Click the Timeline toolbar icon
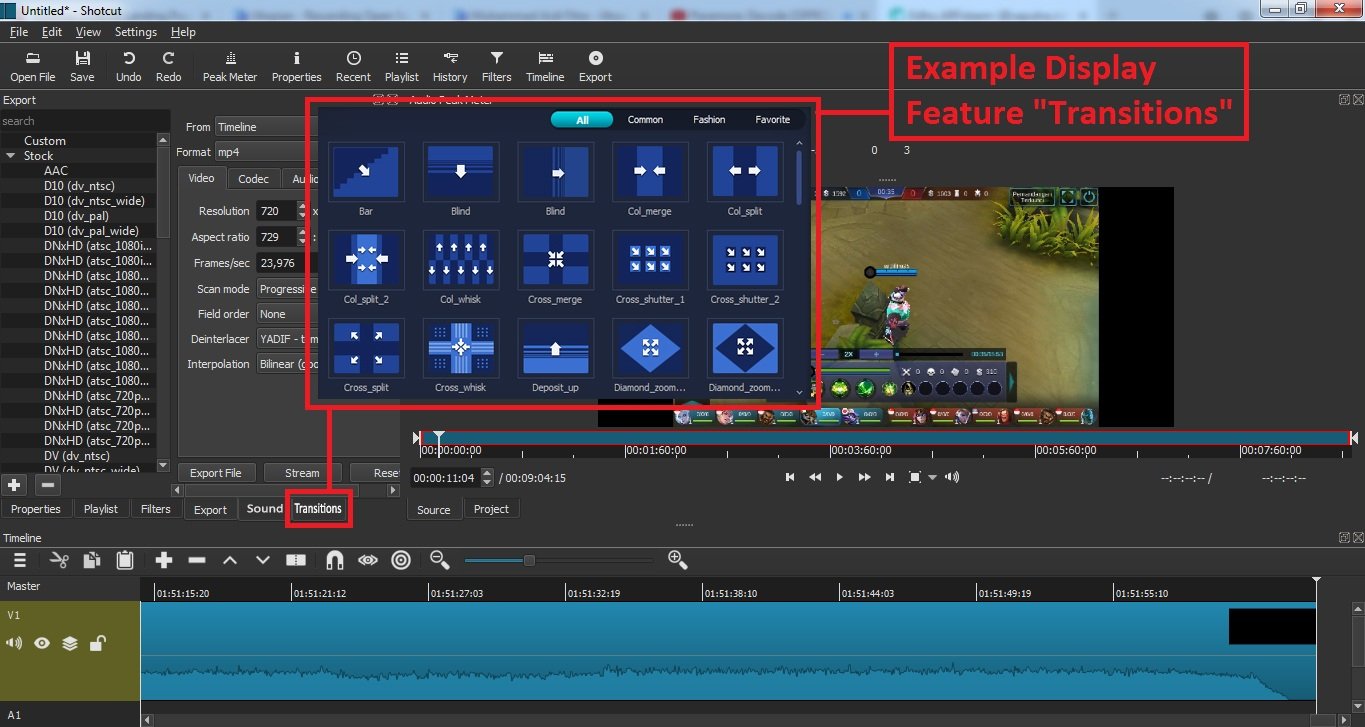Image resolution: width=1365 pixels, height=727 pixels. click(x=545, y=66)
